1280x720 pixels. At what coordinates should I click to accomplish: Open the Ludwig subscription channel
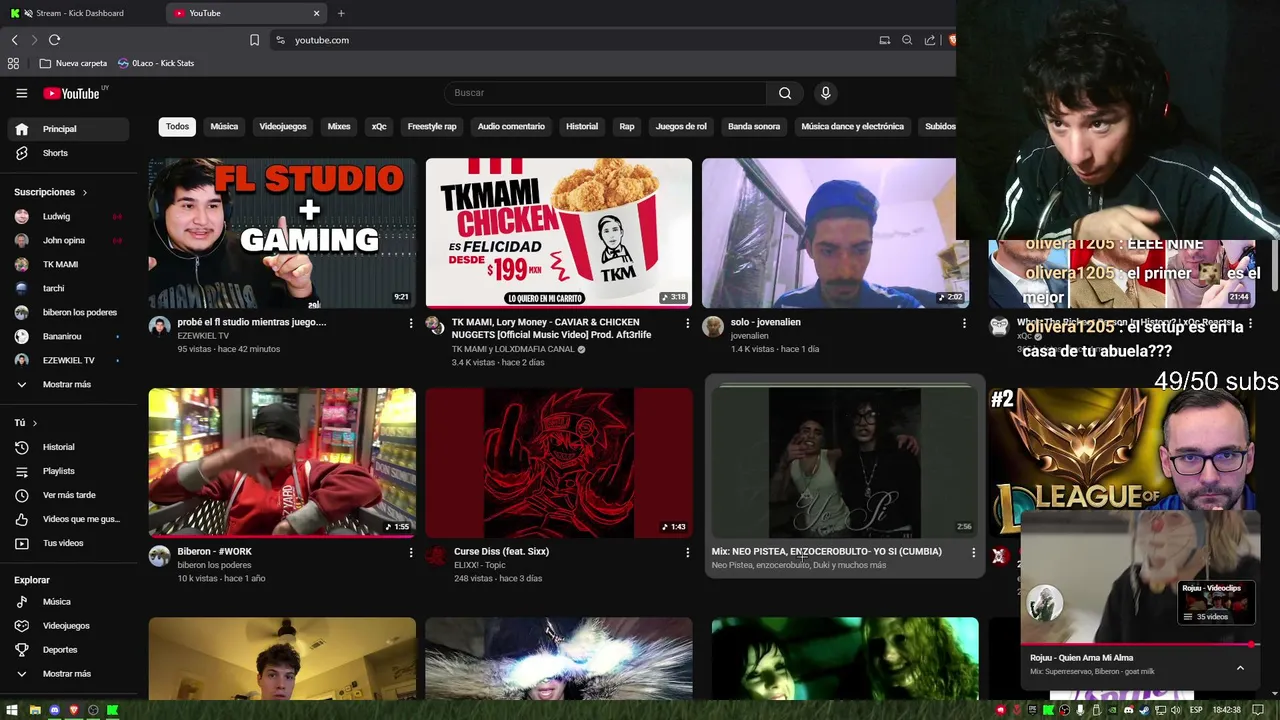tap(68, 216)
